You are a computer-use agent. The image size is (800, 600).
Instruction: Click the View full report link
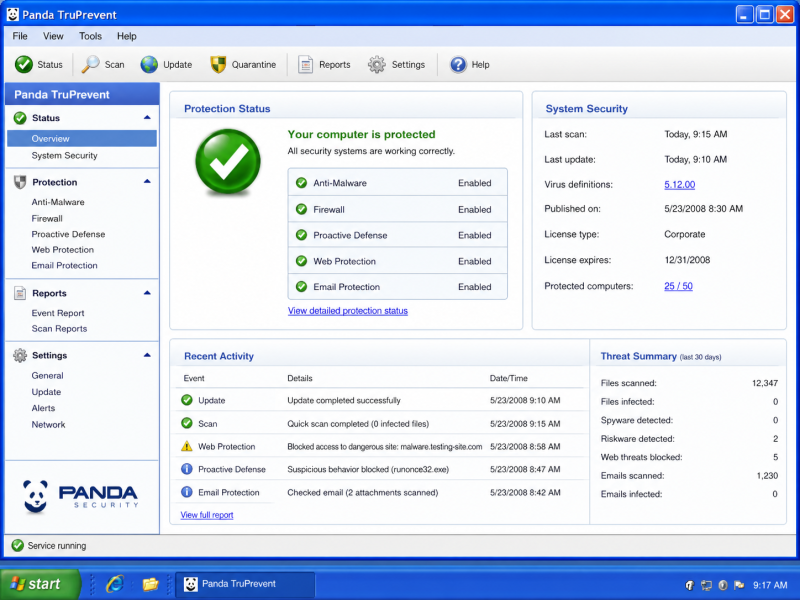coord(207,515)
